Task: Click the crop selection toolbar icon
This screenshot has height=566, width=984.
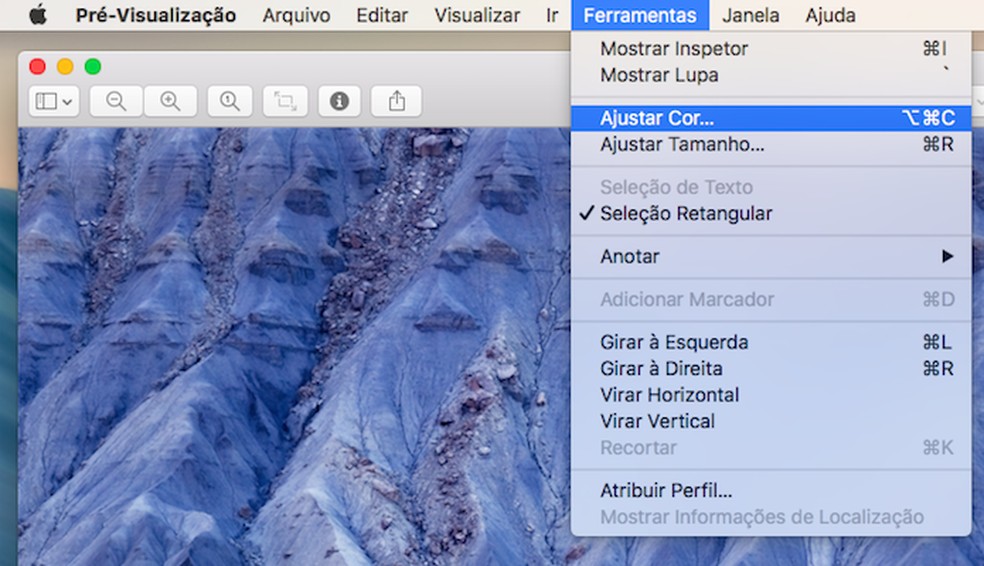Action: (285, 101)
